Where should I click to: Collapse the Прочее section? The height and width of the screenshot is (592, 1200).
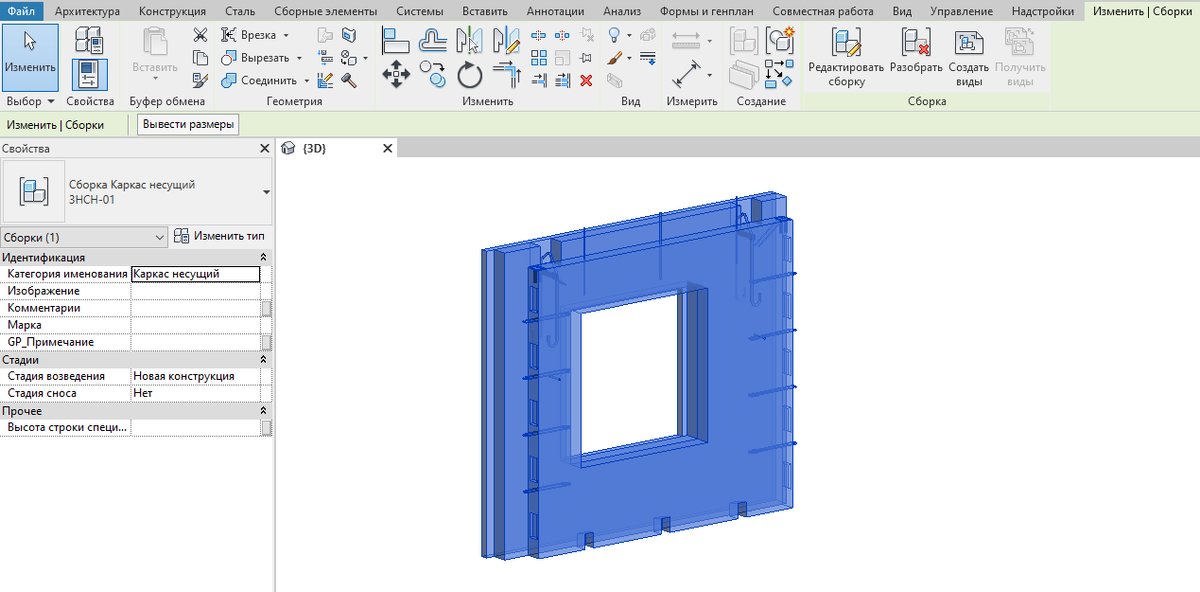[x=263, y=410]
